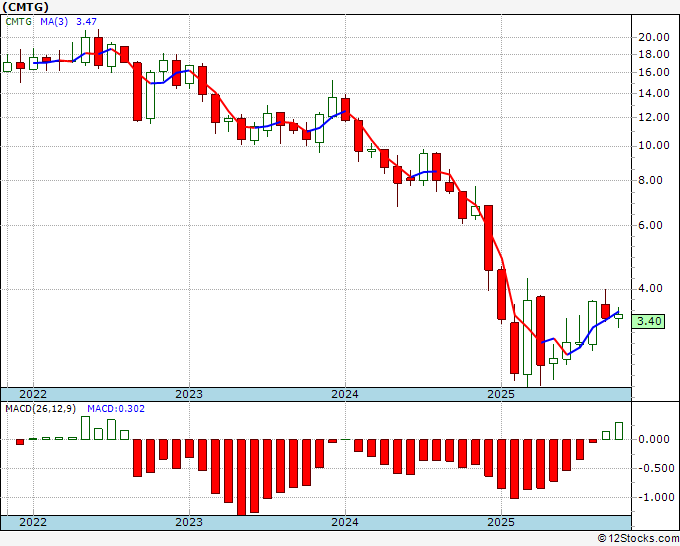Select the CMTG legend label
680x546 pixels.
point(18,22)
